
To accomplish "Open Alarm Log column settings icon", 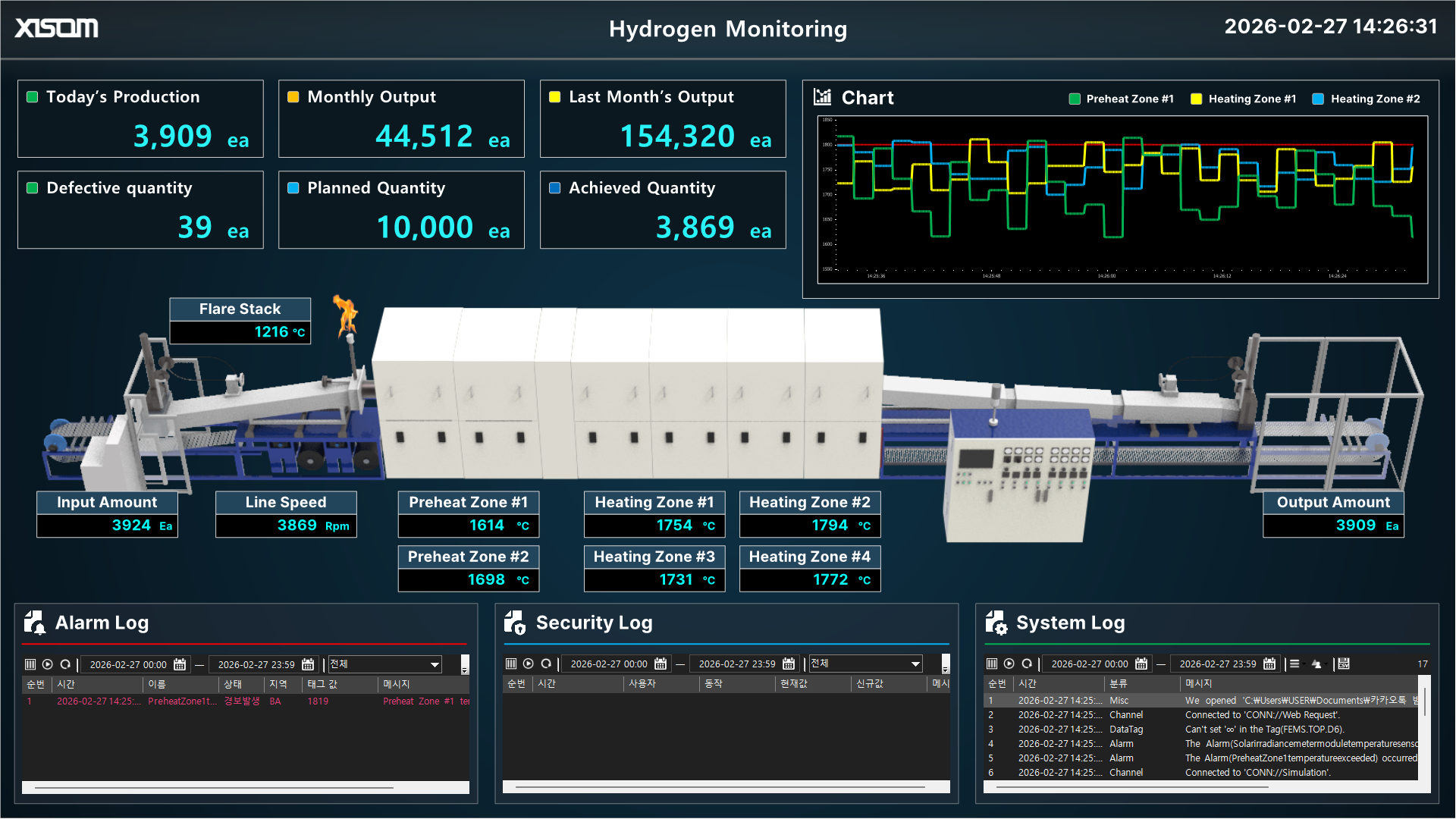I will click(x=30, y=664).
